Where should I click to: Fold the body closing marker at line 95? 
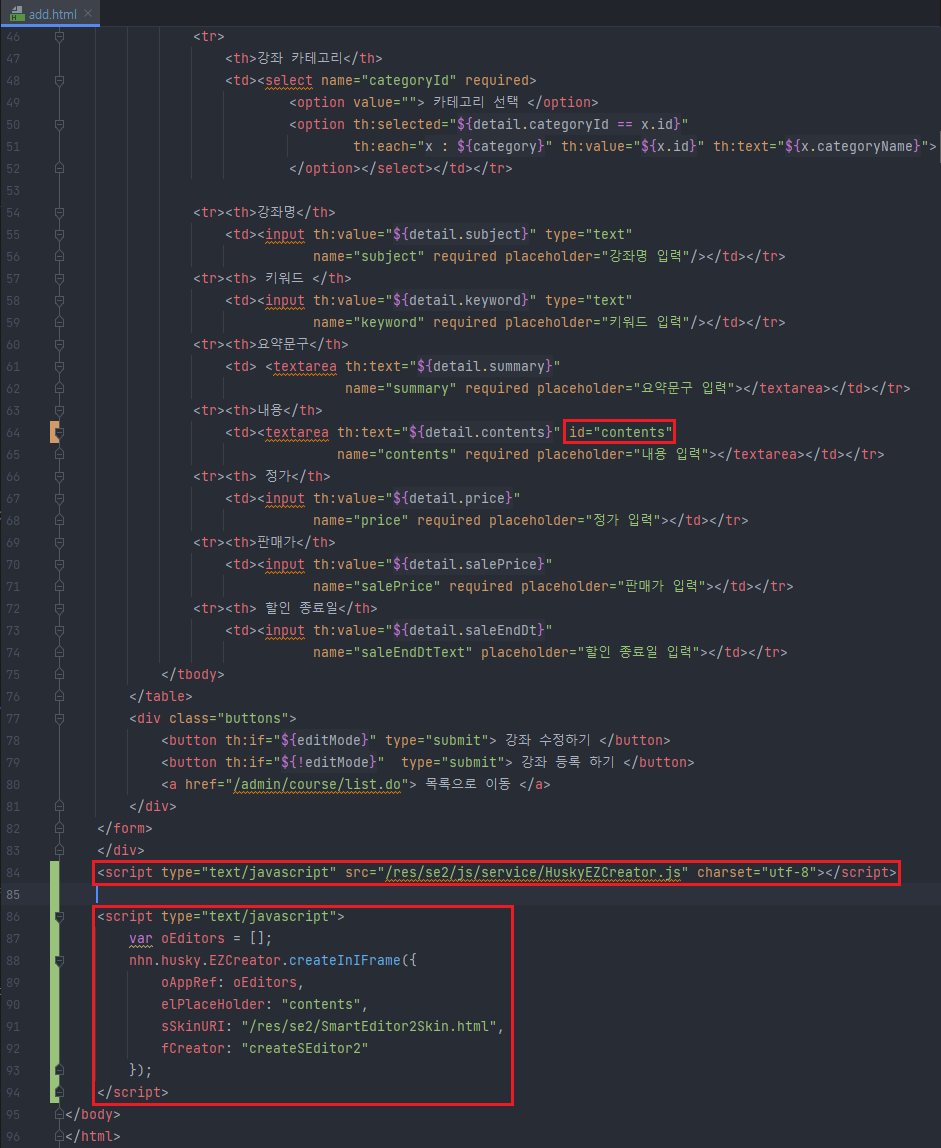[59, 1114]
